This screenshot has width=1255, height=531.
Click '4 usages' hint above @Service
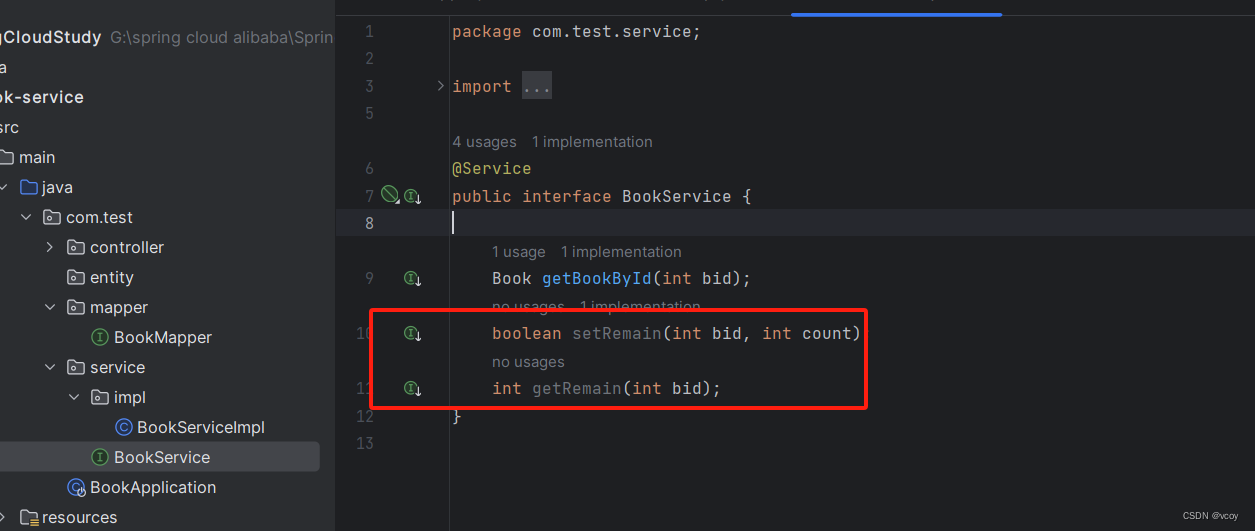point(485,142)
